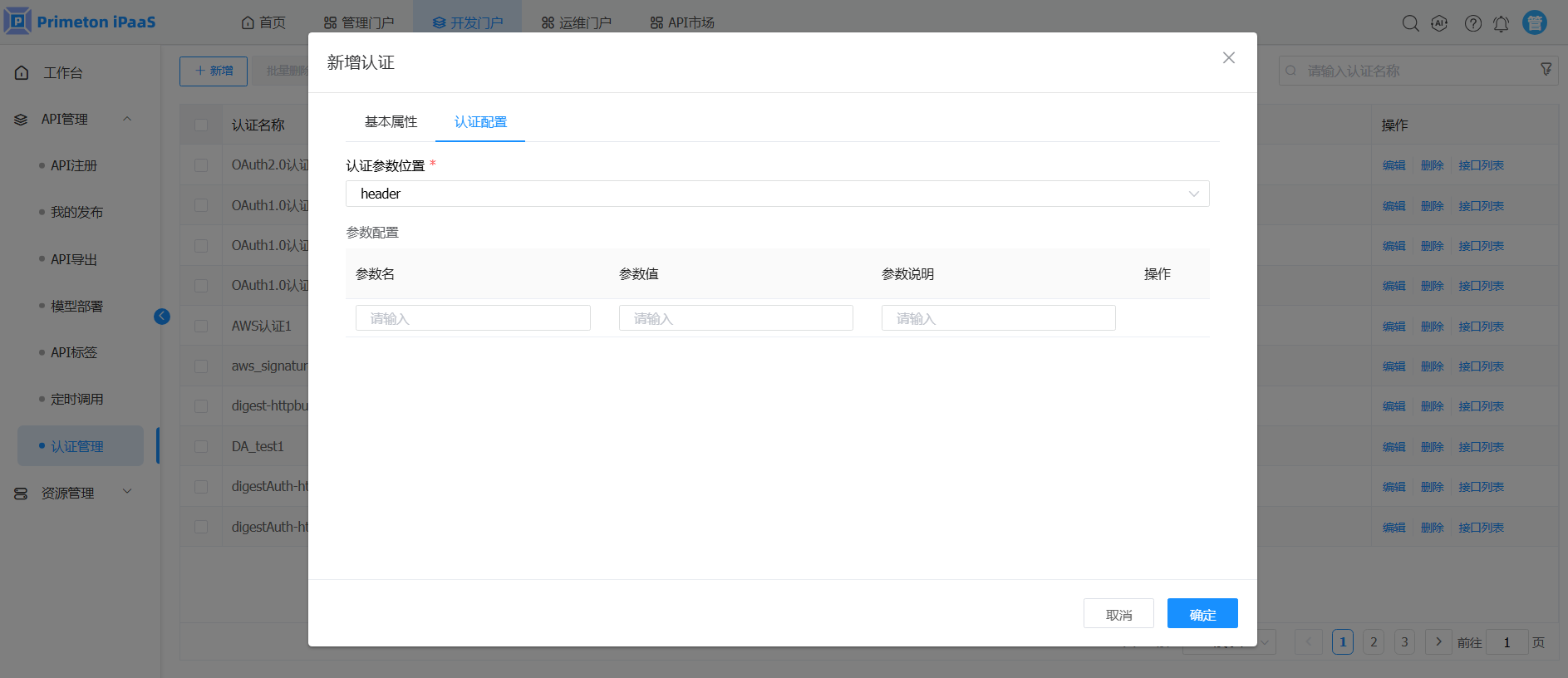Check the DA_test1 row checkbox
Image resolution: width=1568 pixels, height=678 pixels.
[x=201, y=446]
